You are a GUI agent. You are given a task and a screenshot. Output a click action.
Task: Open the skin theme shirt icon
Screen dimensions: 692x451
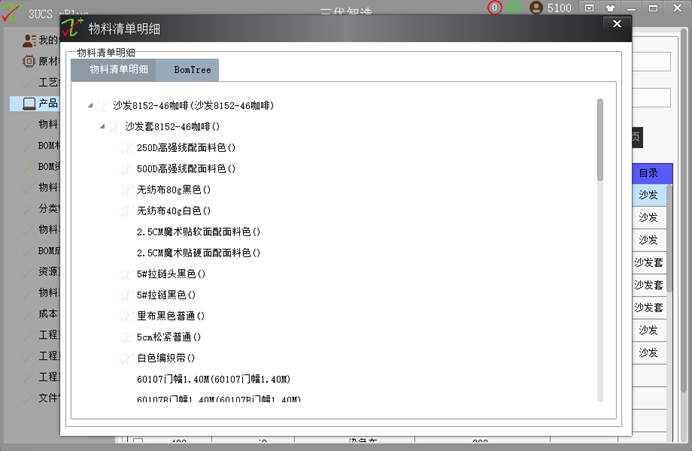tap(610, 8)
